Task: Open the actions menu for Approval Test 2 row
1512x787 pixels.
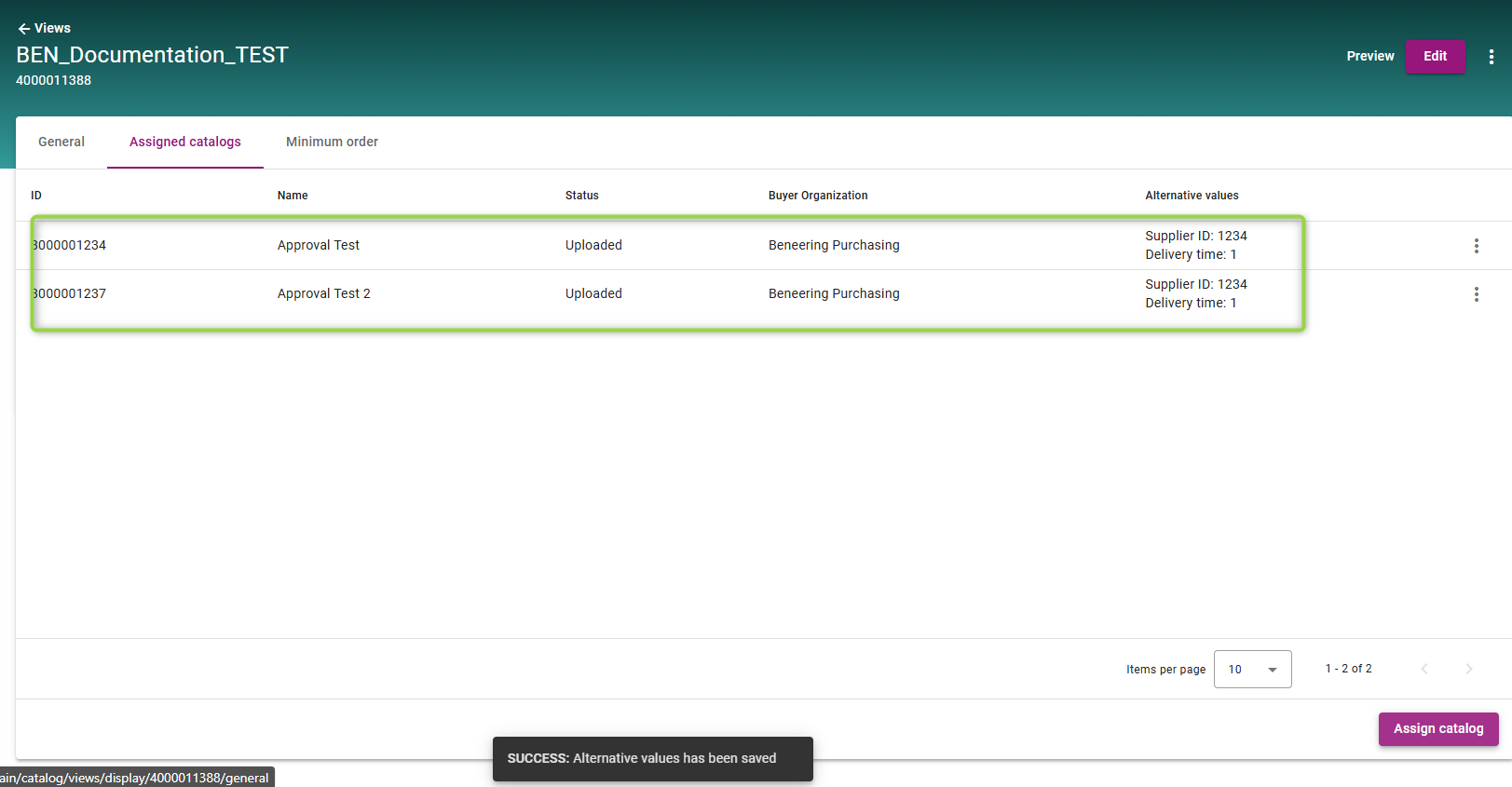Action: pyautogui.click(x=1476, y=294)
